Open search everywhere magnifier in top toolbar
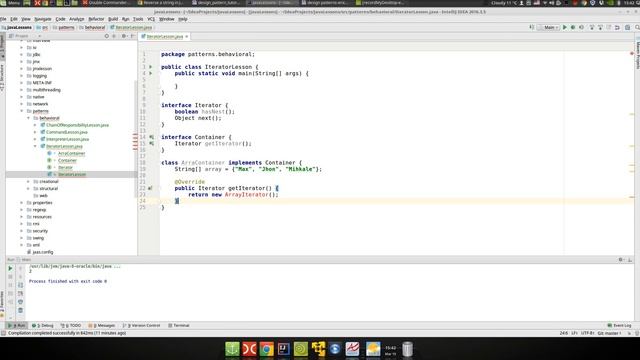 (x=637, y=27)
